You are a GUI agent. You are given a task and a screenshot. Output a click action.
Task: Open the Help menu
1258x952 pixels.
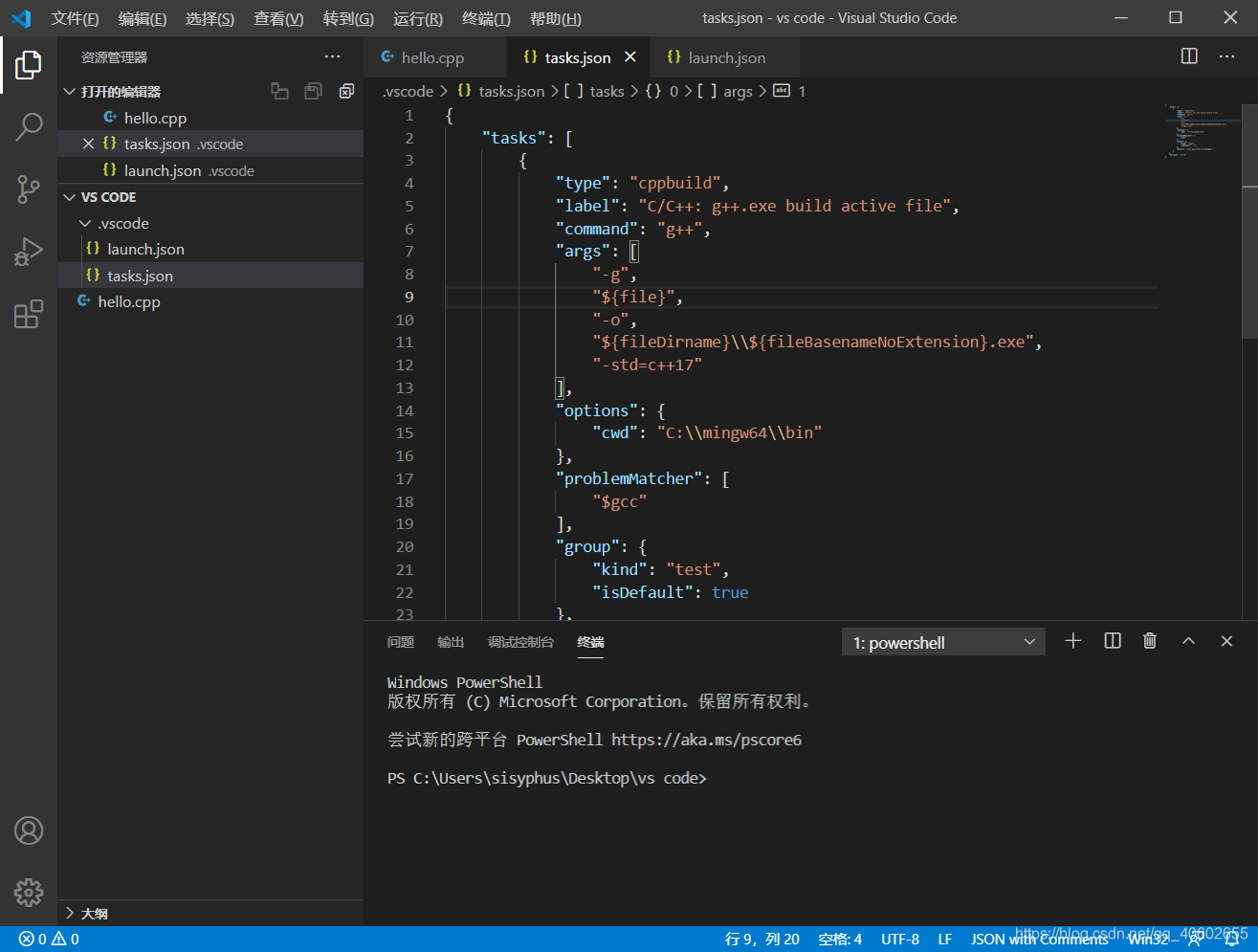coord(555,18)
